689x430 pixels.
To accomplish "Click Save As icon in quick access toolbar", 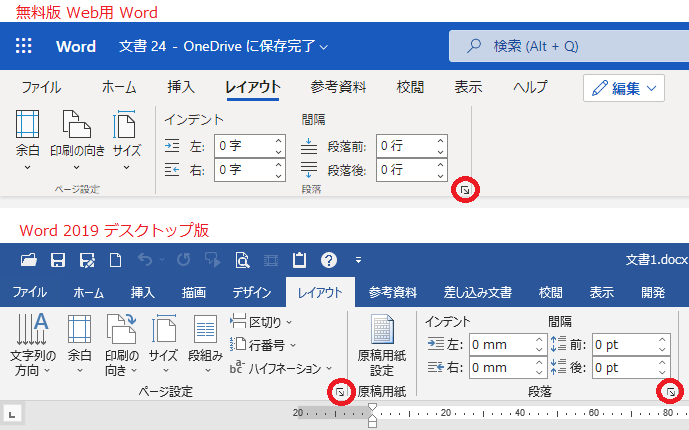I will coord(87,260).
